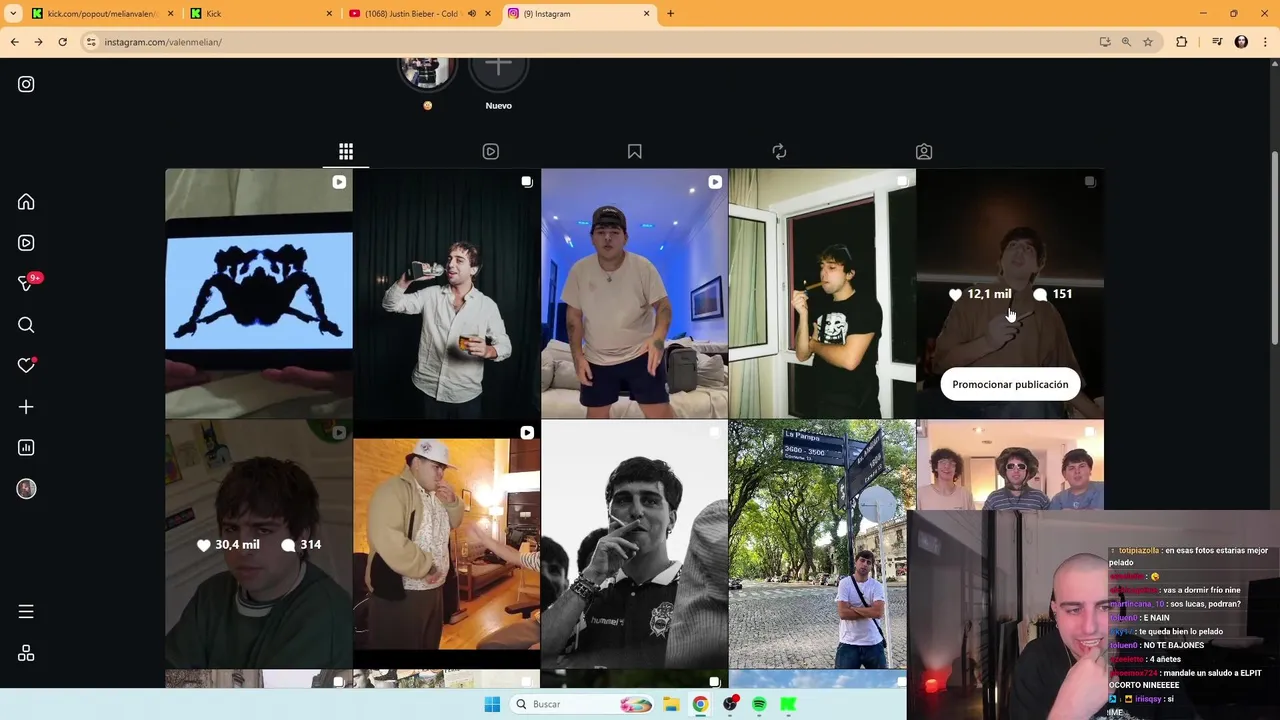Switch to the Tagged photos tab

click(x=924, y=152)
